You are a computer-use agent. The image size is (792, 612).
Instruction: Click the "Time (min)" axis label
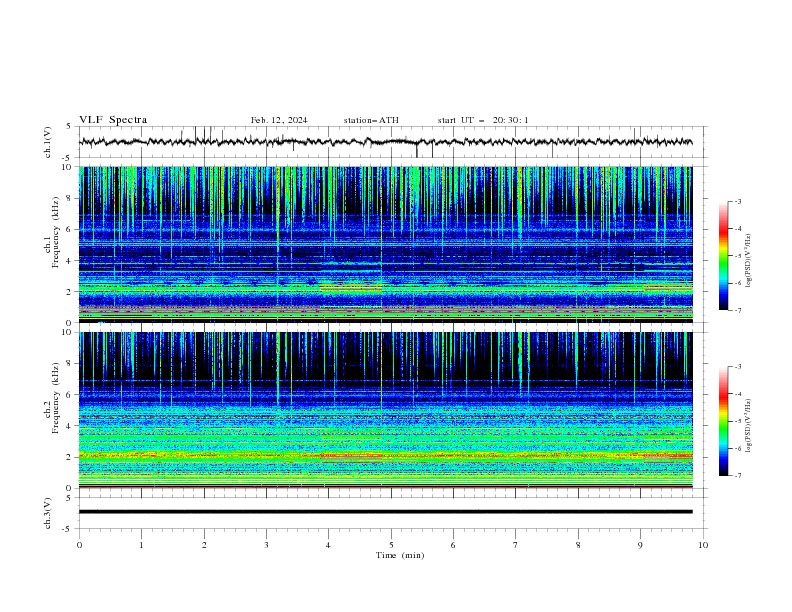[x=400, y=555]
